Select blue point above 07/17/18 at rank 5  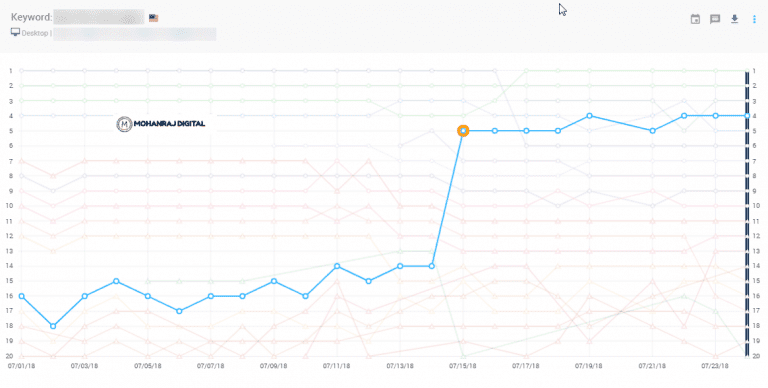527,131
